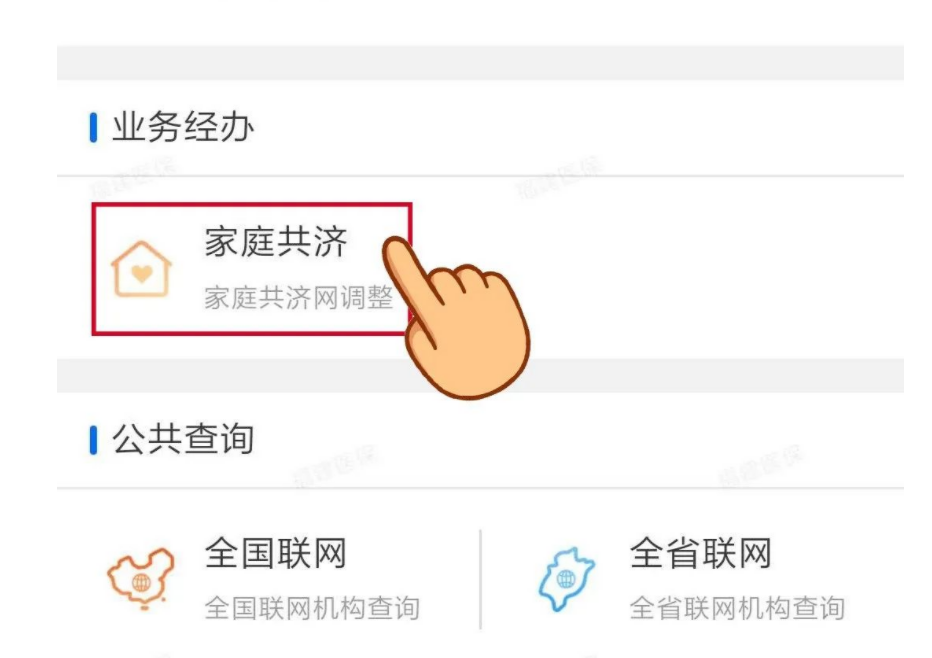This screenshot has width=932, height=658.
Task: Select the 全省联网 title text
Action: tap(700, 553)
